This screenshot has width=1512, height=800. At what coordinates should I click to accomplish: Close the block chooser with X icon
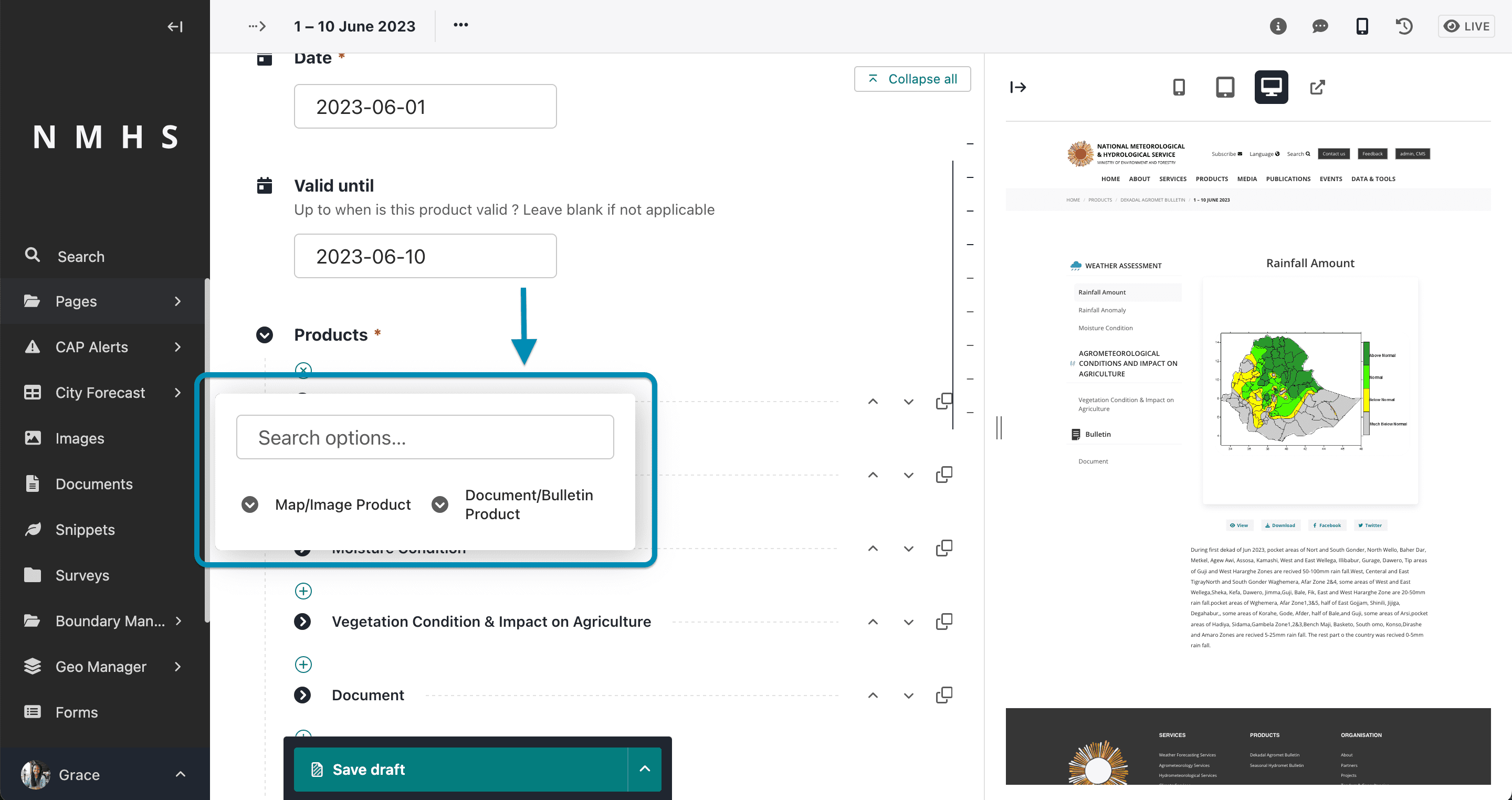[x=303, y=370]
